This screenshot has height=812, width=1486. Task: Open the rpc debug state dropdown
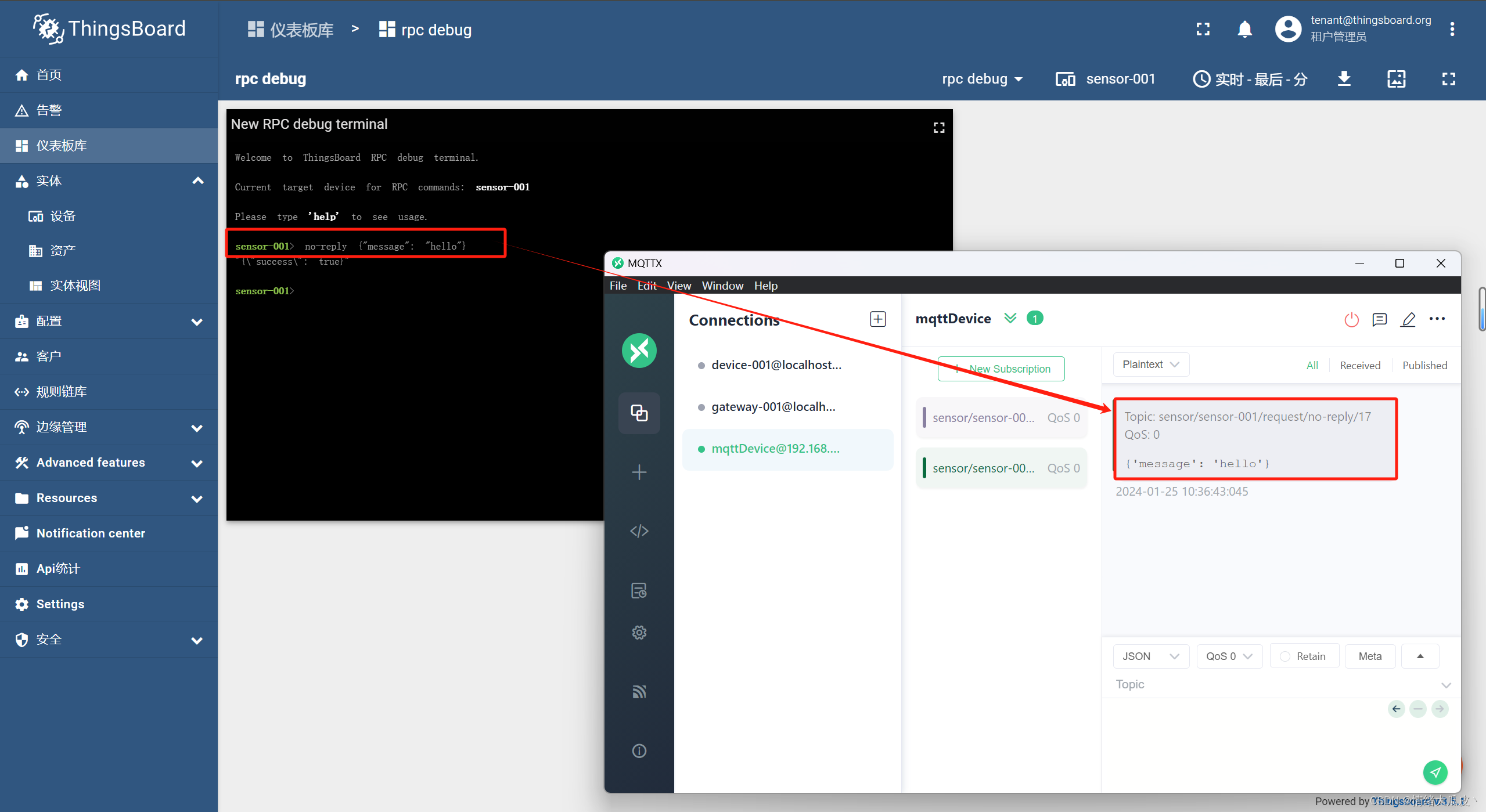tap(982, 79)
